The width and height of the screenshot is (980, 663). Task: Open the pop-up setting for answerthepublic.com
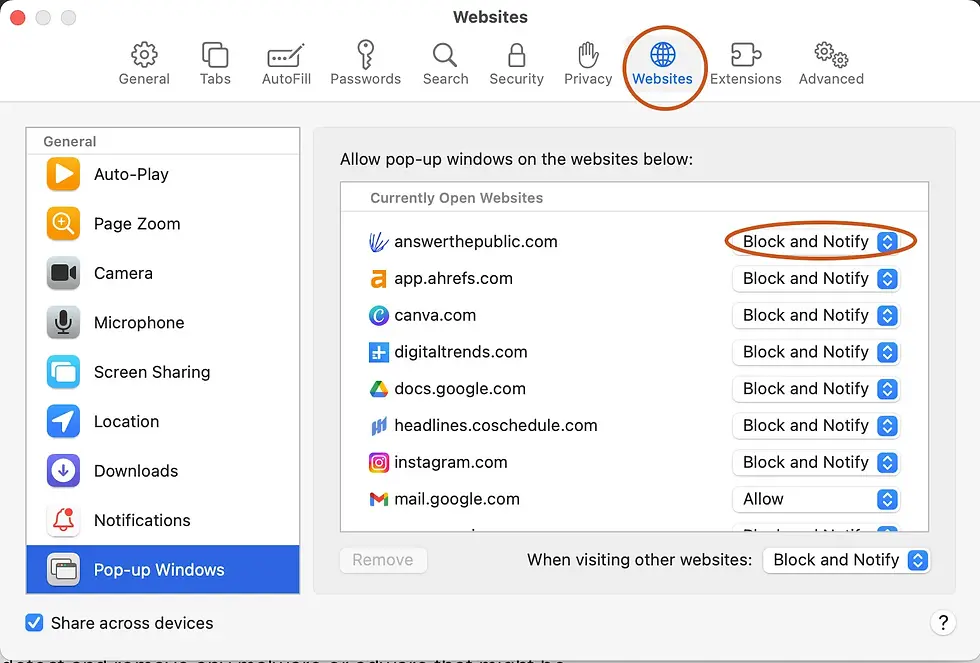tap(816, 241)
